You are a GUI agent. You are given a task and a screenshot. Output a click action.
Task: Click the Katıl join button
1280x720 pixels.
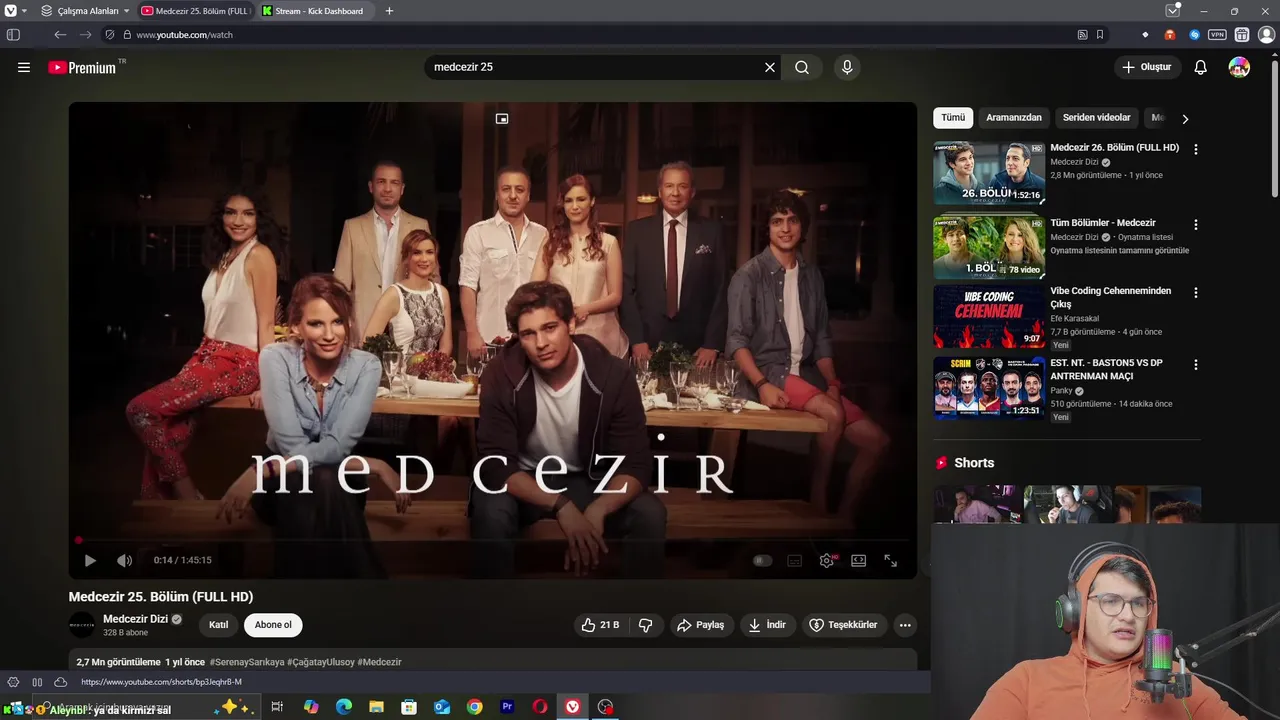218,625
